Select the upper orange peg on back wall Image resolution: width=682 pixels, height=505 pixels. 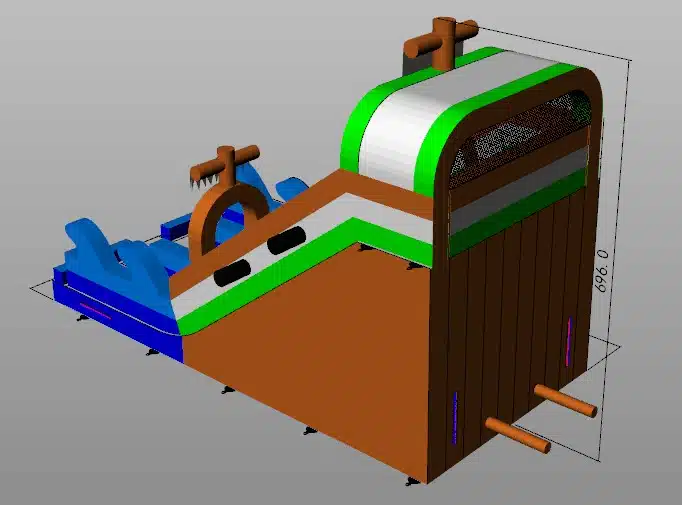click(566, 400)
